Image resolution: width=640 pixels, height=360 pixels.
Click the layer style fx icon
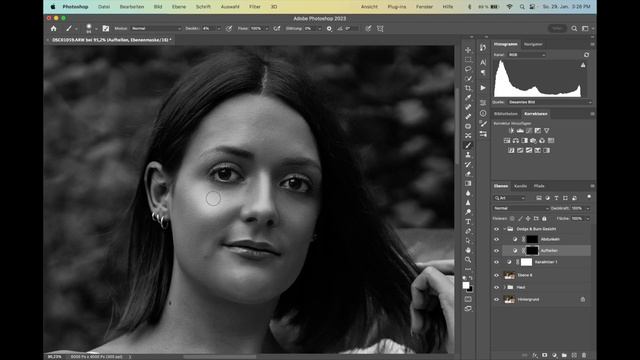tap(535, 356)
